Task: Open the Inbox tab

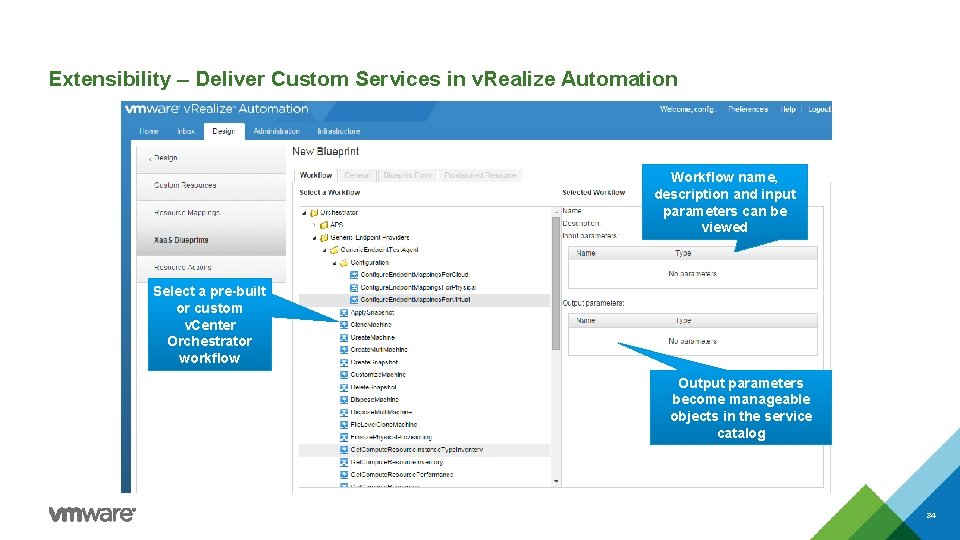Action: point(186,132)
